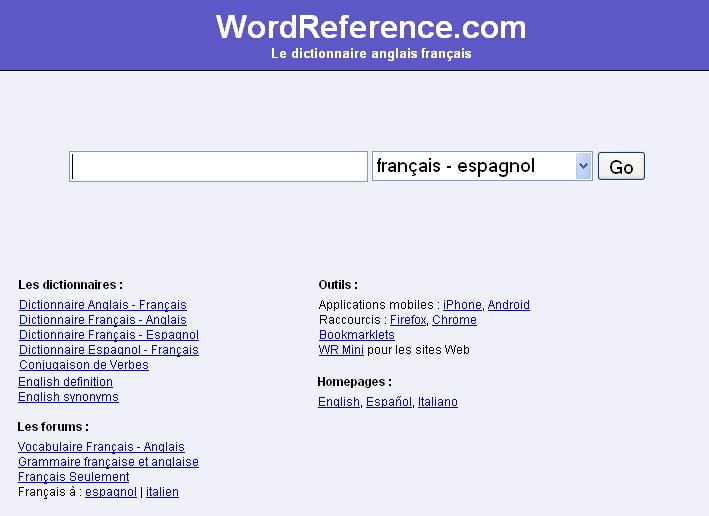
Task: Click the 'Les forums :' heading
Action: tap(53, 427)
